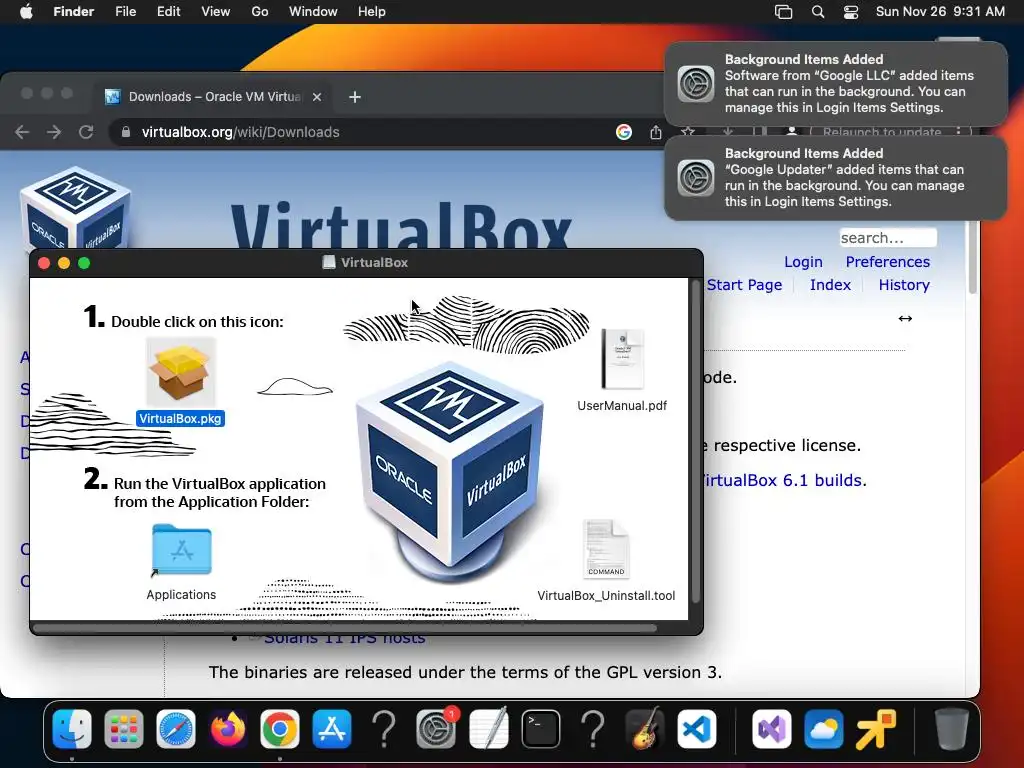Open the Finder menu
The height and width of the screenshot is (768, 1024).
[x=73, y=12]
